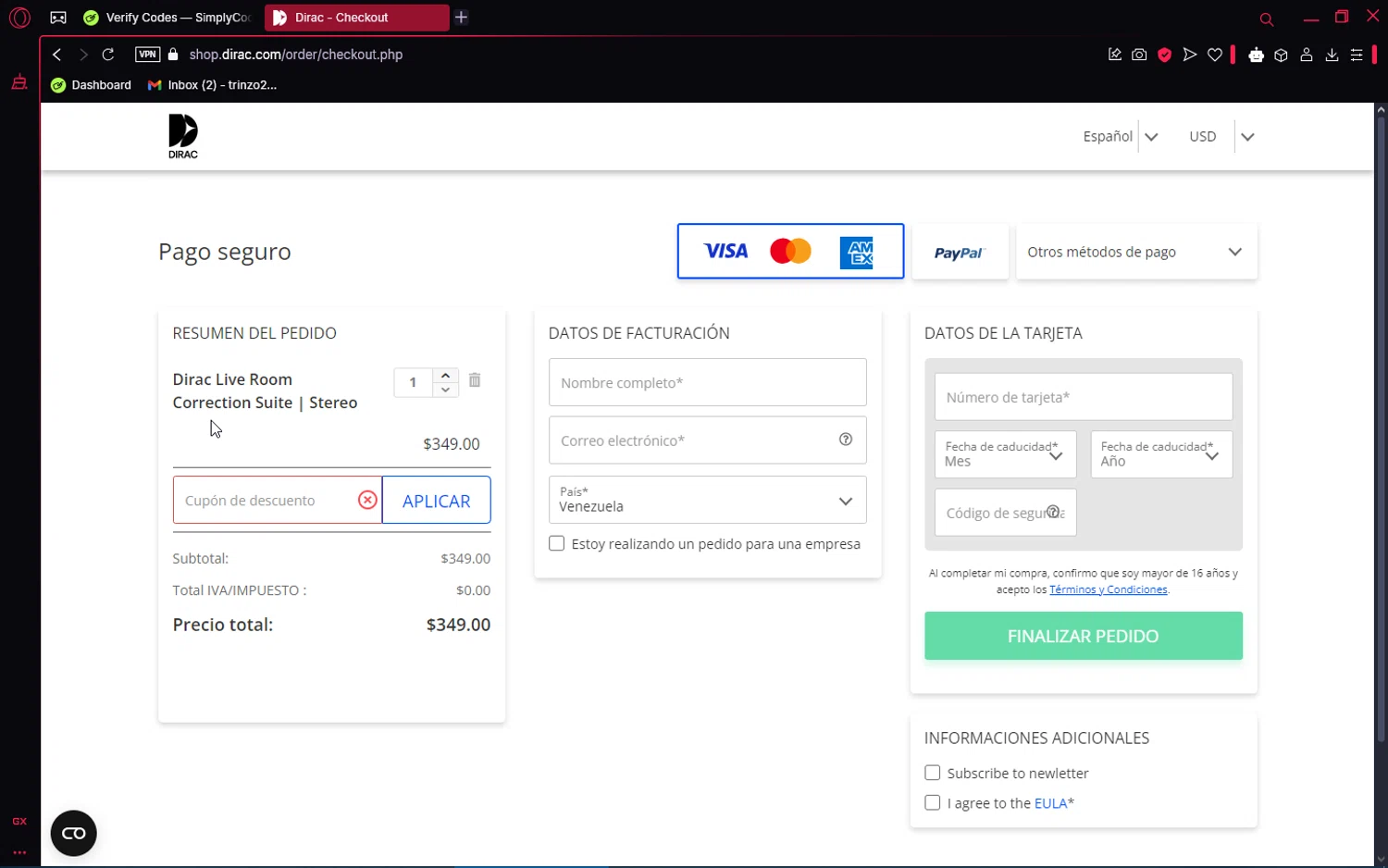
Task: Click the quantity number box
Action: pos(414,382)
